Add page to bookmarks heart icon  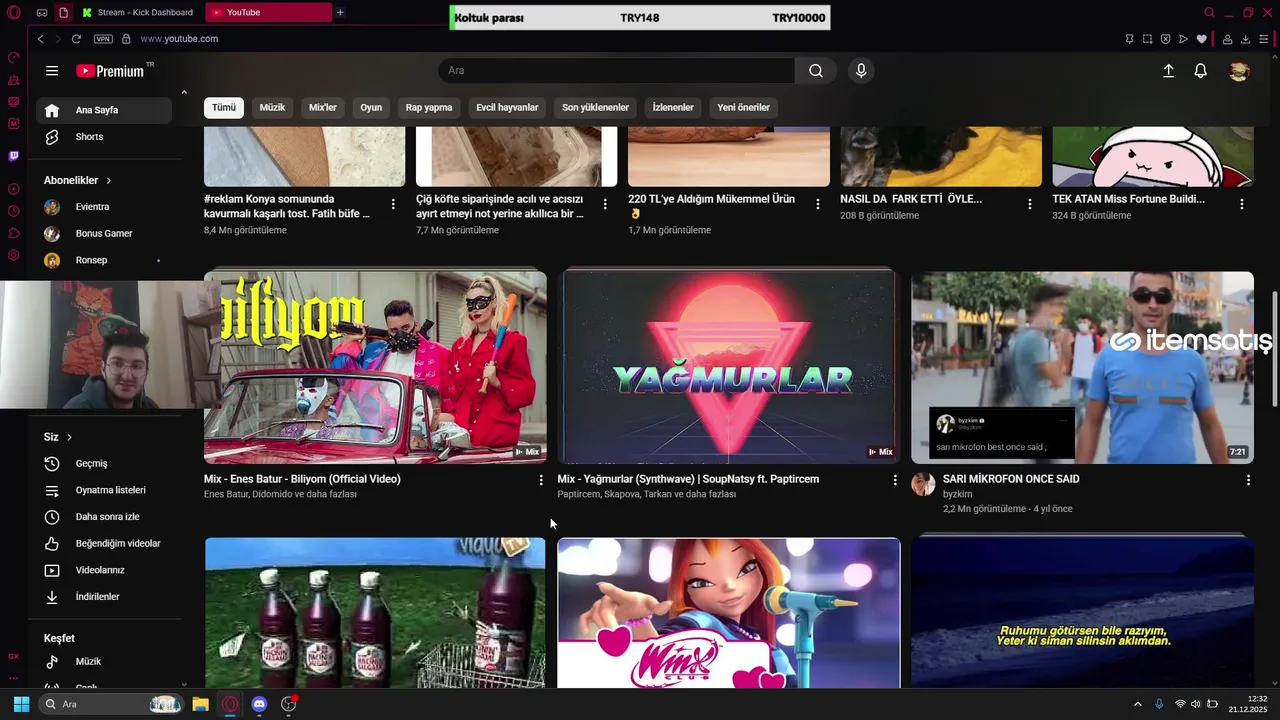[1201, 39]
